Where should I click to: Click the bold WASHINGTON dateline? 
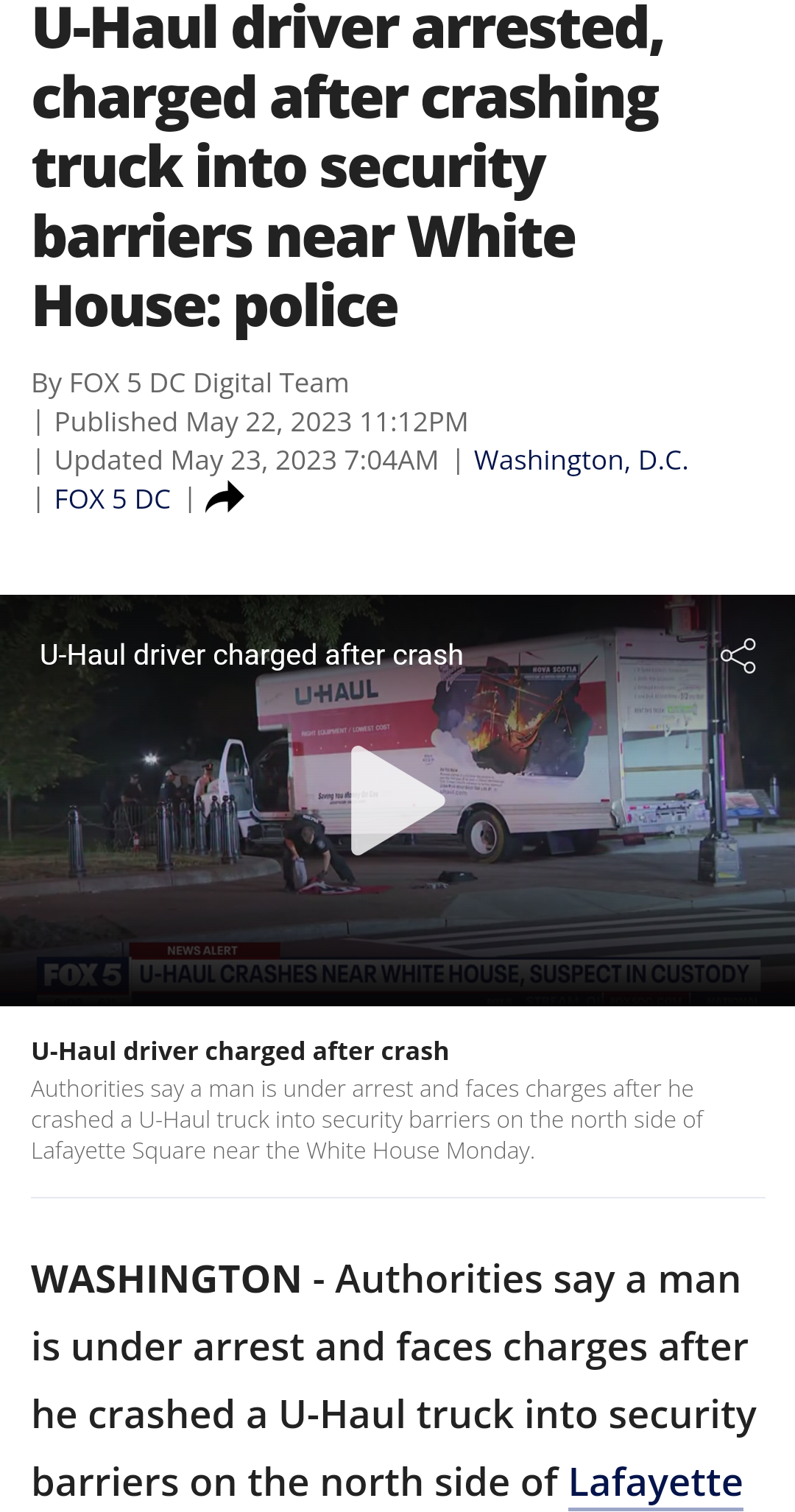(166, 1279)
